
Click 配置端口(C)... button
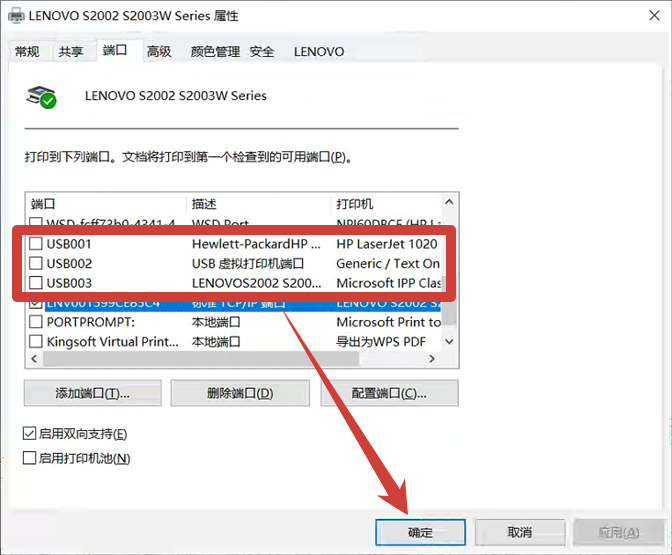point(389,393)
